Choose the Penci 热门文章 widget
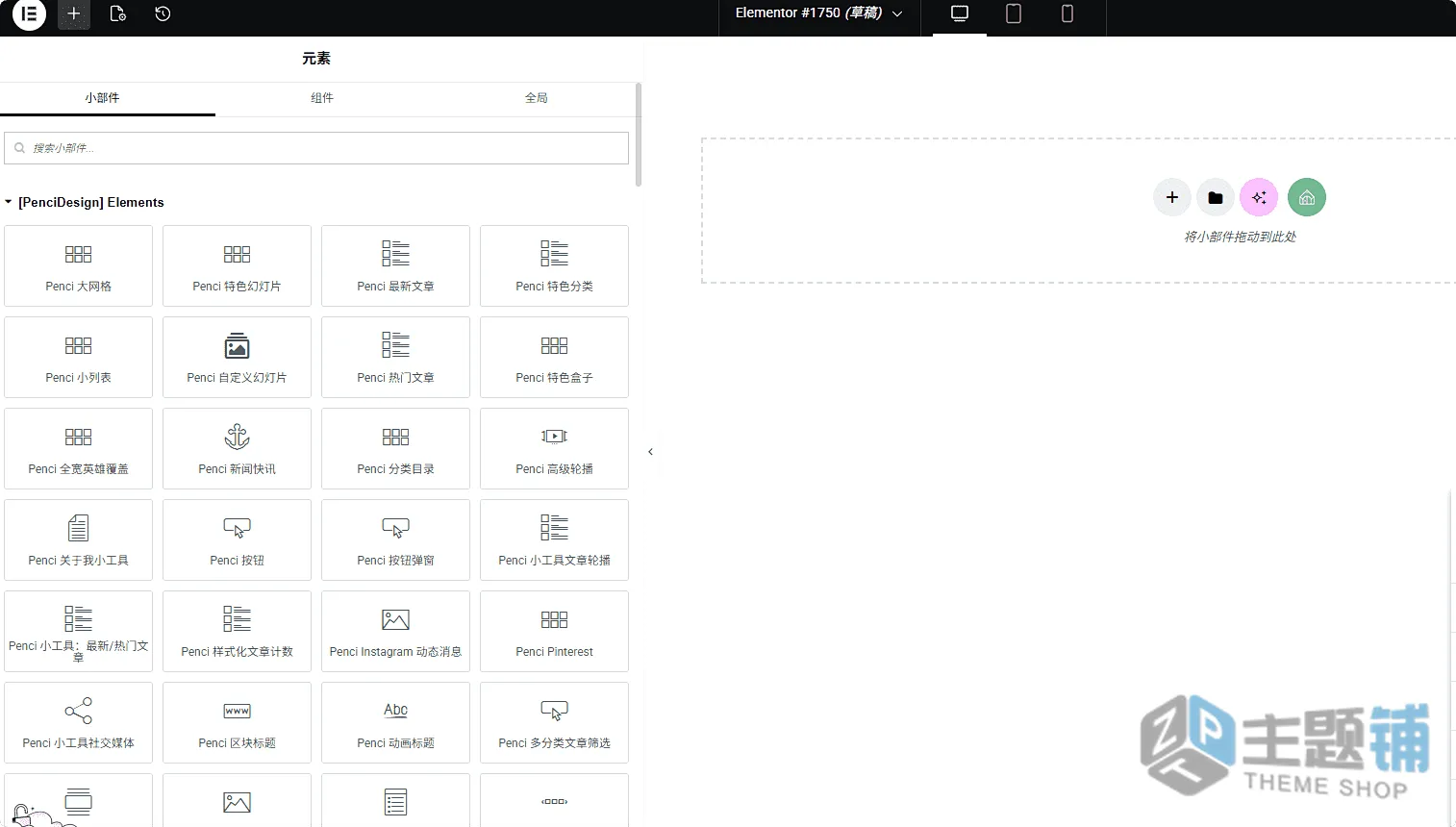The height and width of the screenshot is (827, 1456). [396, 358]
